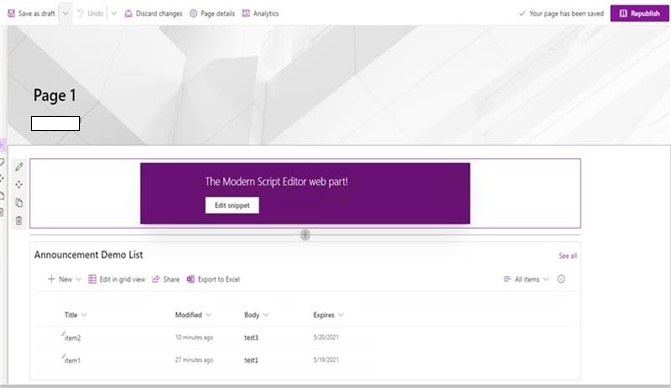Click the Edit snippet button
Screen dimensions: 671x388
pos(232,205)
